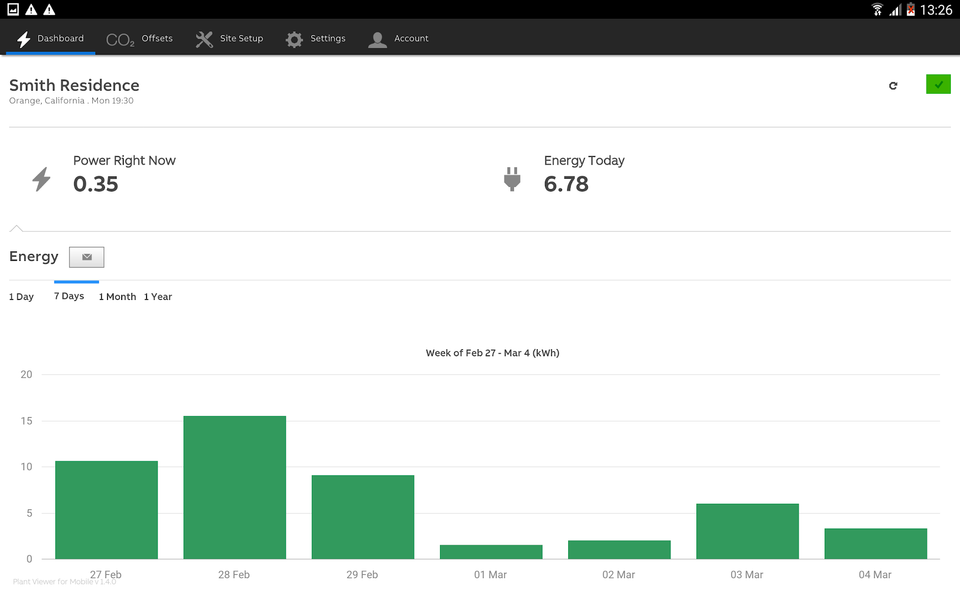Select the 1 Day view
The width and height of the screenshot is (960, 600).
point(21,296)
